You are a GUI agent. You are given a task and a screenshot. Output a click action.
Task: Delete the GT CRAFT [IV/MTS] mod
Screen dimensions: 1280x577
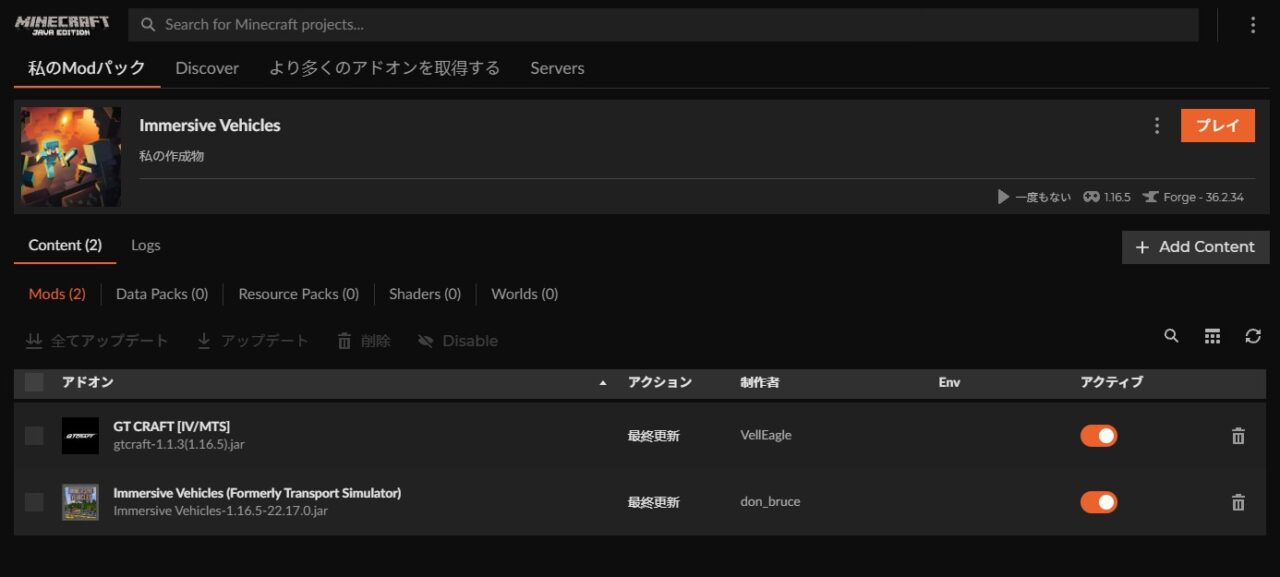click(x=1238, y=436)
